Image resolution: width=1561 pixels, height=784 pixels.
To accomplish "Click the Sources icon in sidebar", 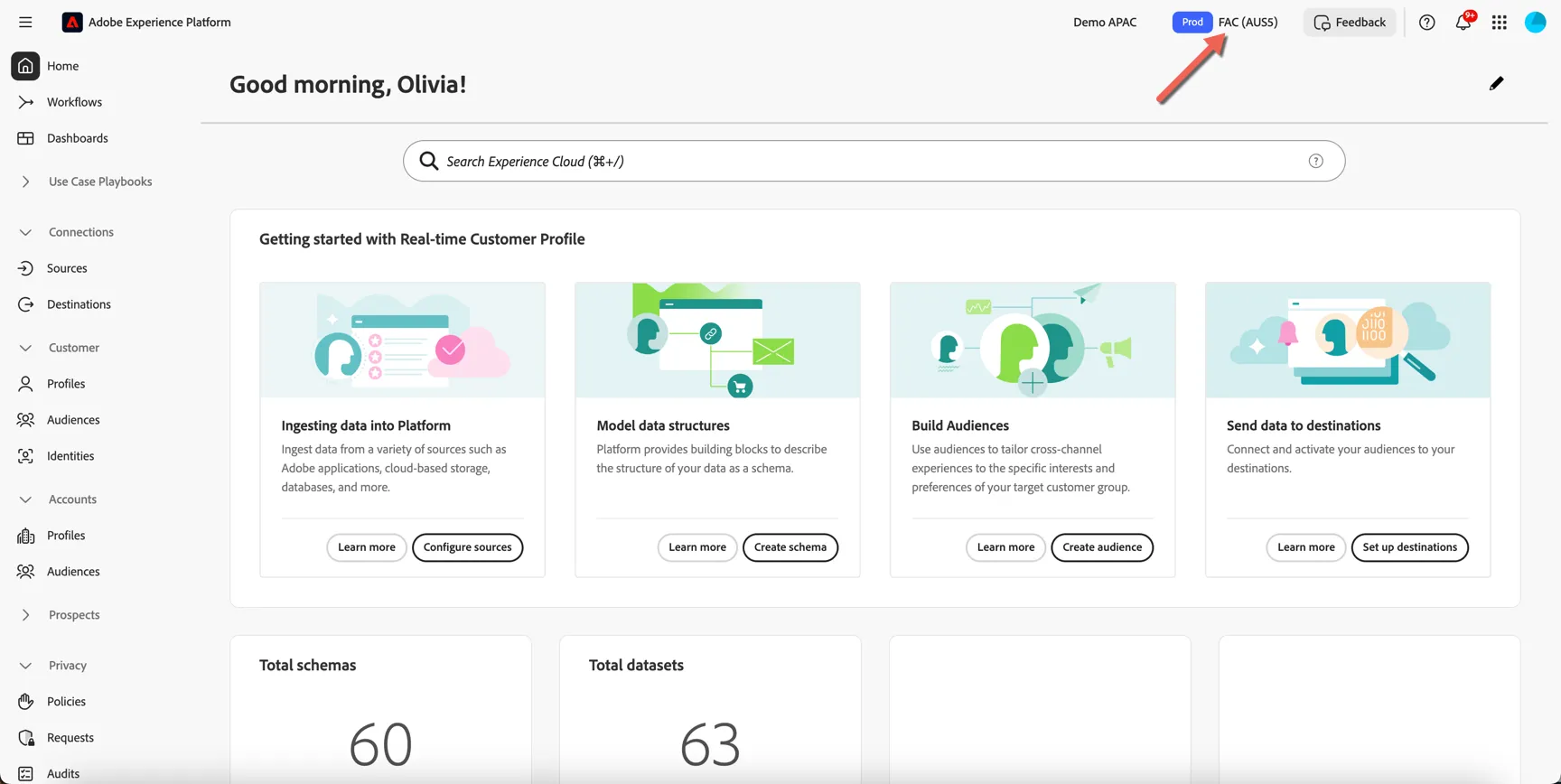I will pos(25,268).
